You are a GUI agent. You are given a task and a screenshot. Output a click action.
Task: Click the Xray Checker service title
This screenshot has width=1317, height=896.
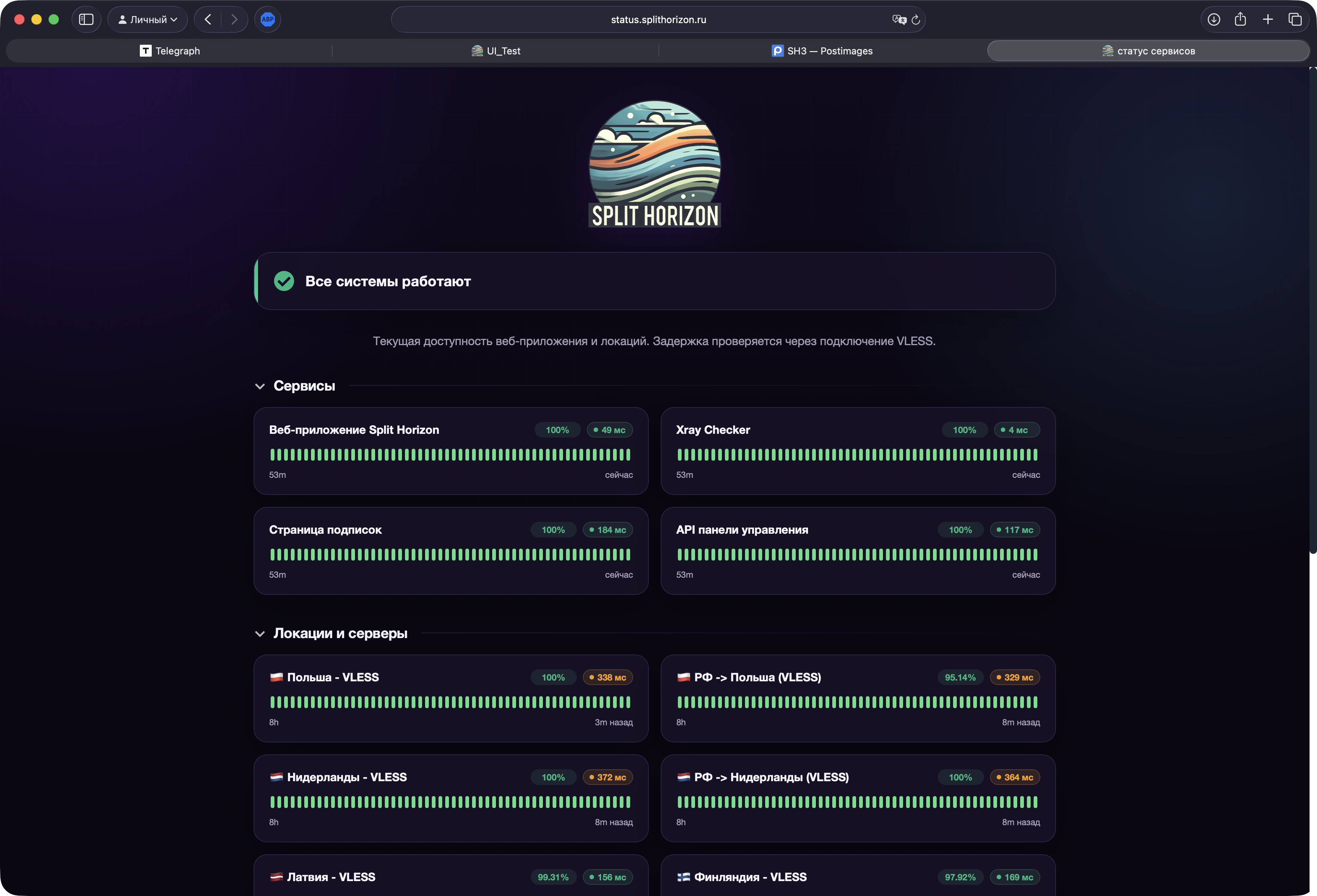pyautogui.click(x=713, y=430)
